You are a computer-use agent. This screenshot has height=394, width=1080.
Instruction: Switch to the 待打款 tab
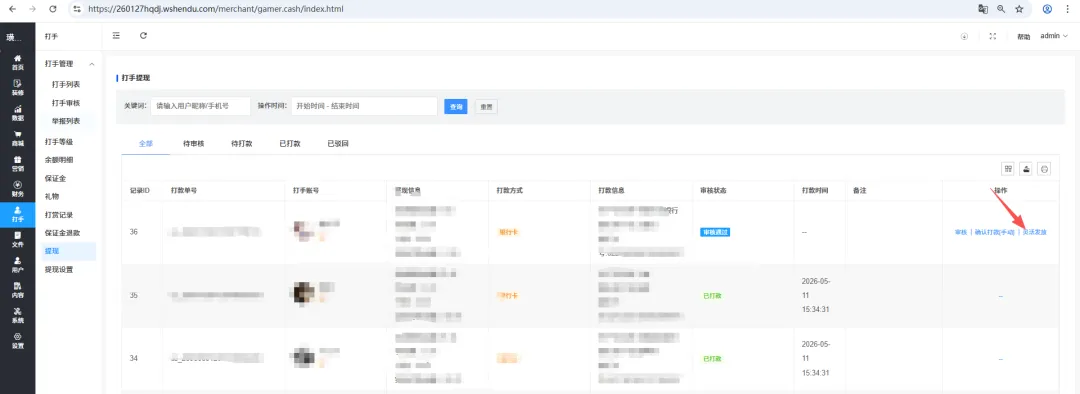(242, 144)
